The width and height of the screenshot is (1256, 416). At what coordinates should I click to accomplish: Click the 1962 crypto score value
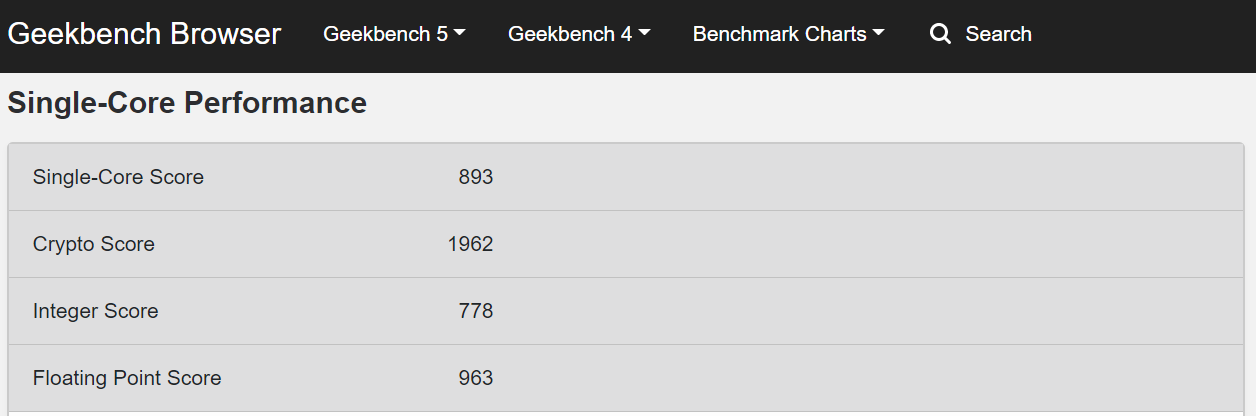point(471,244)
